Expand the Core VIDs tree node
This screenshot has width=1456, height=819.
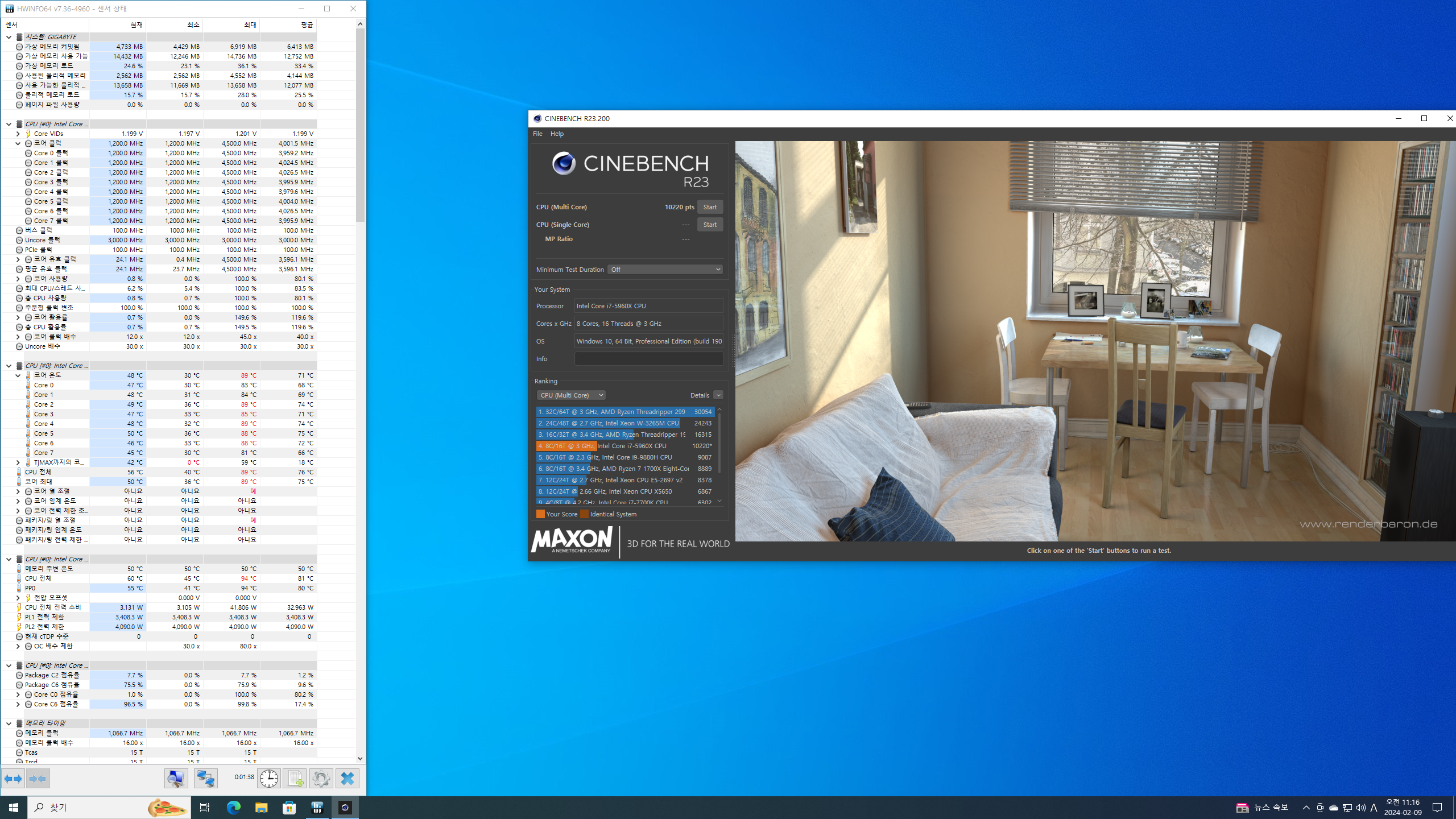[x=18, y=134]
